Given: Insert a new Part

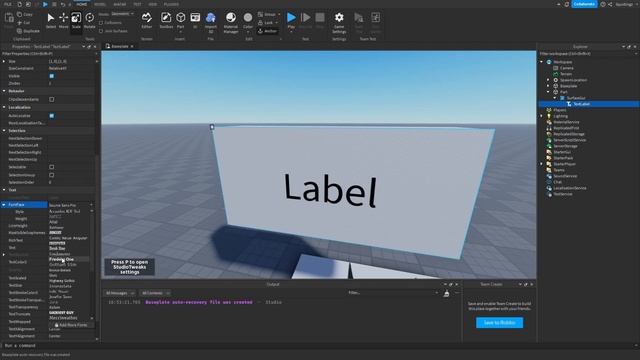Looking at the screenshot, I should (x=180, y=20).
